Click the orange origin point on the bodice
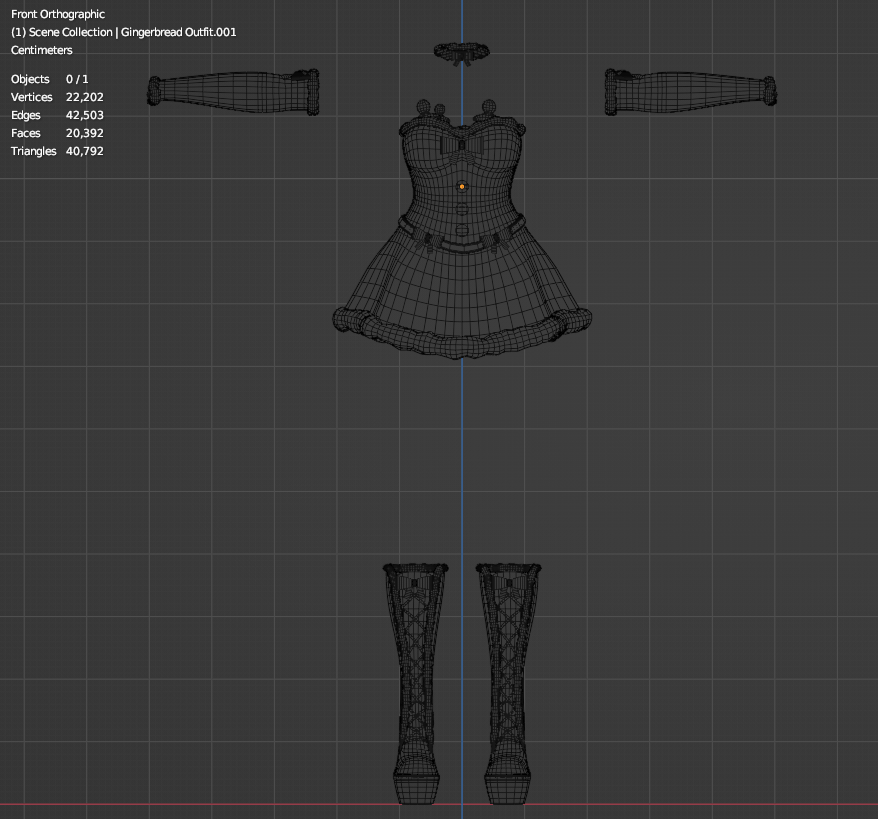878x819 pixels. coord(462,186)
